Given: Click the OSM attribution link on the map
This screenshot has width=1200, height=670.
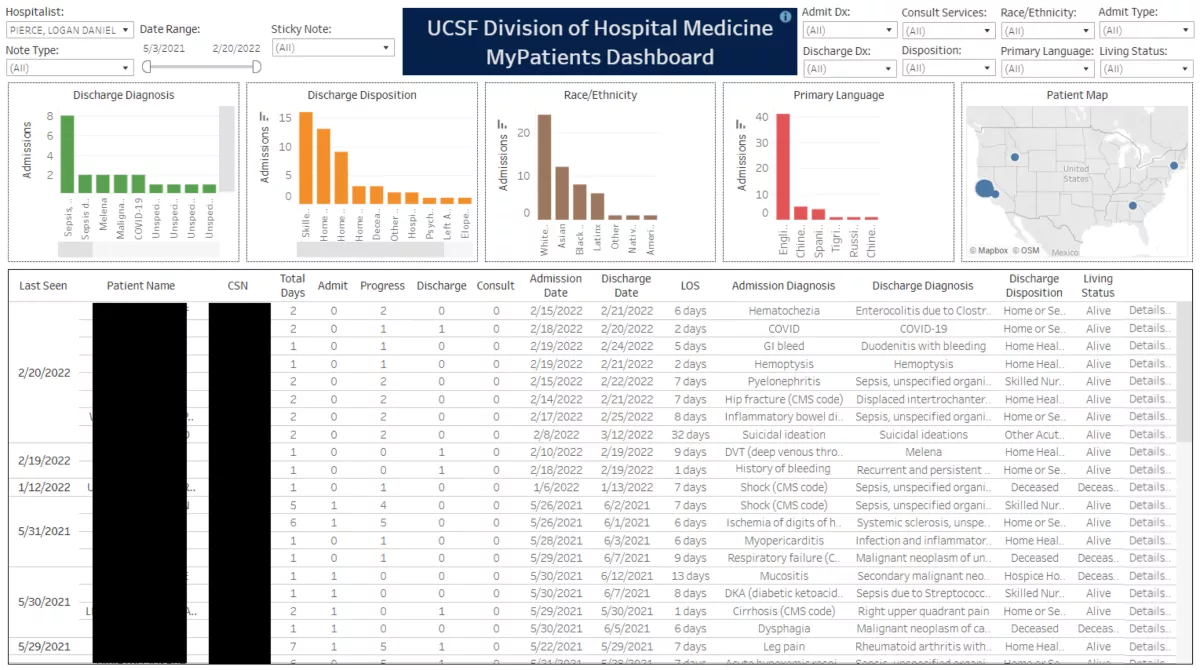Looking at the screenshot, I should point(1026,250).
